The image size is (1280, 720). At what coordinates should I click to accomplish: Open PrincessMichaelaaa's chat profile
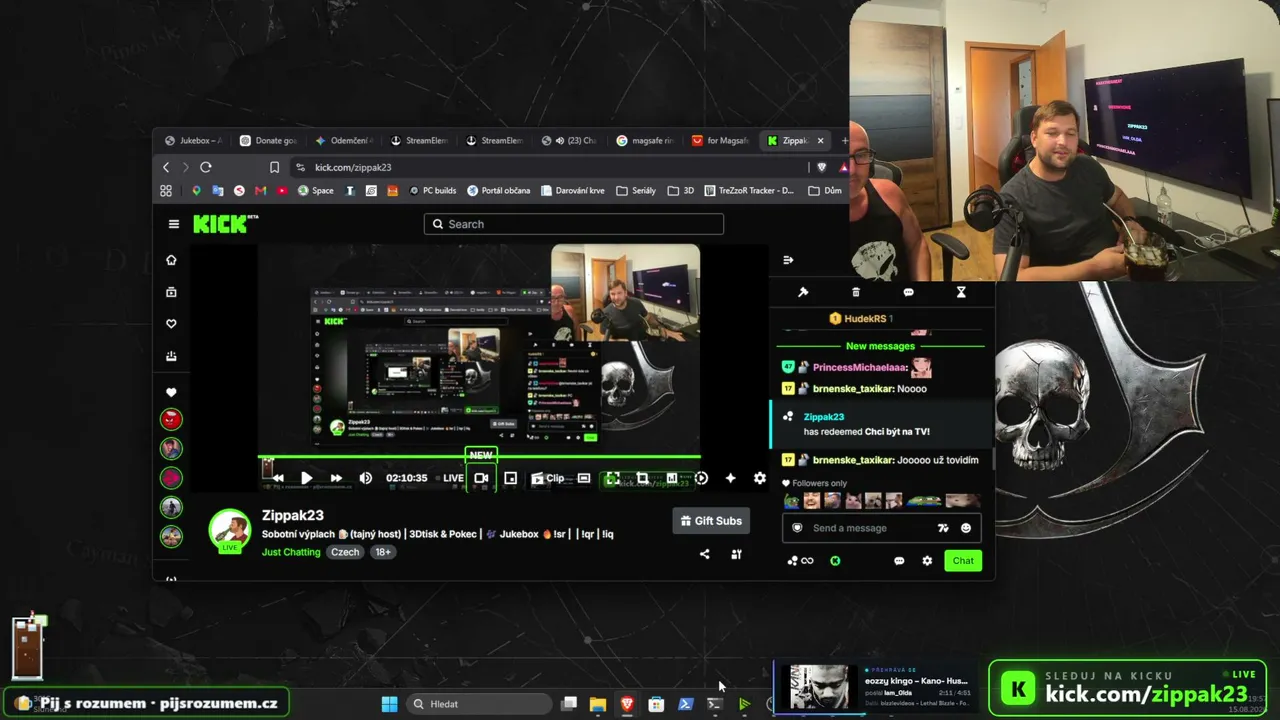[860, 367]
